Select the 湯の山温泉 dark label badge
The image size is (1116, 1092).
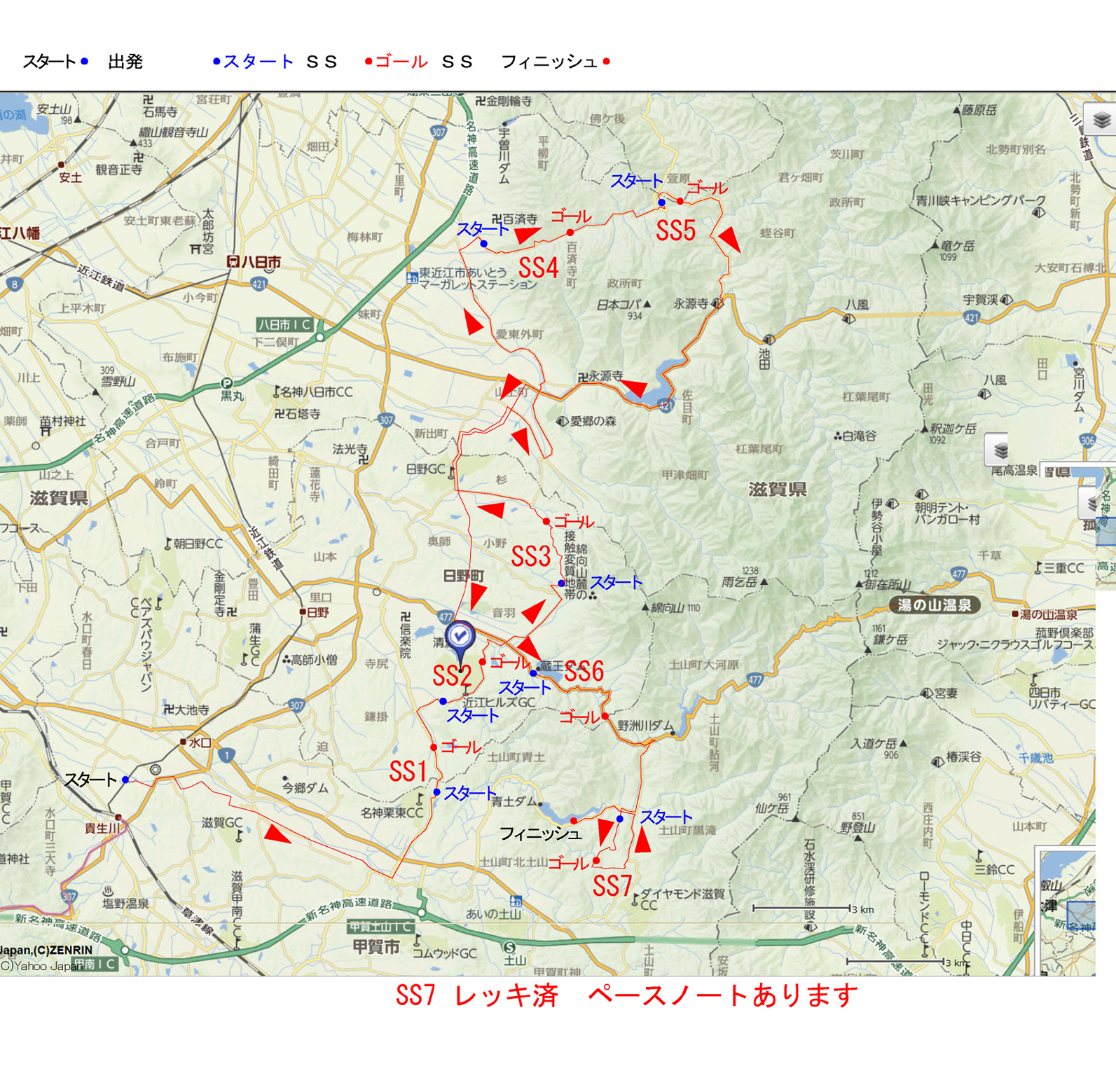tap(934, 605)
